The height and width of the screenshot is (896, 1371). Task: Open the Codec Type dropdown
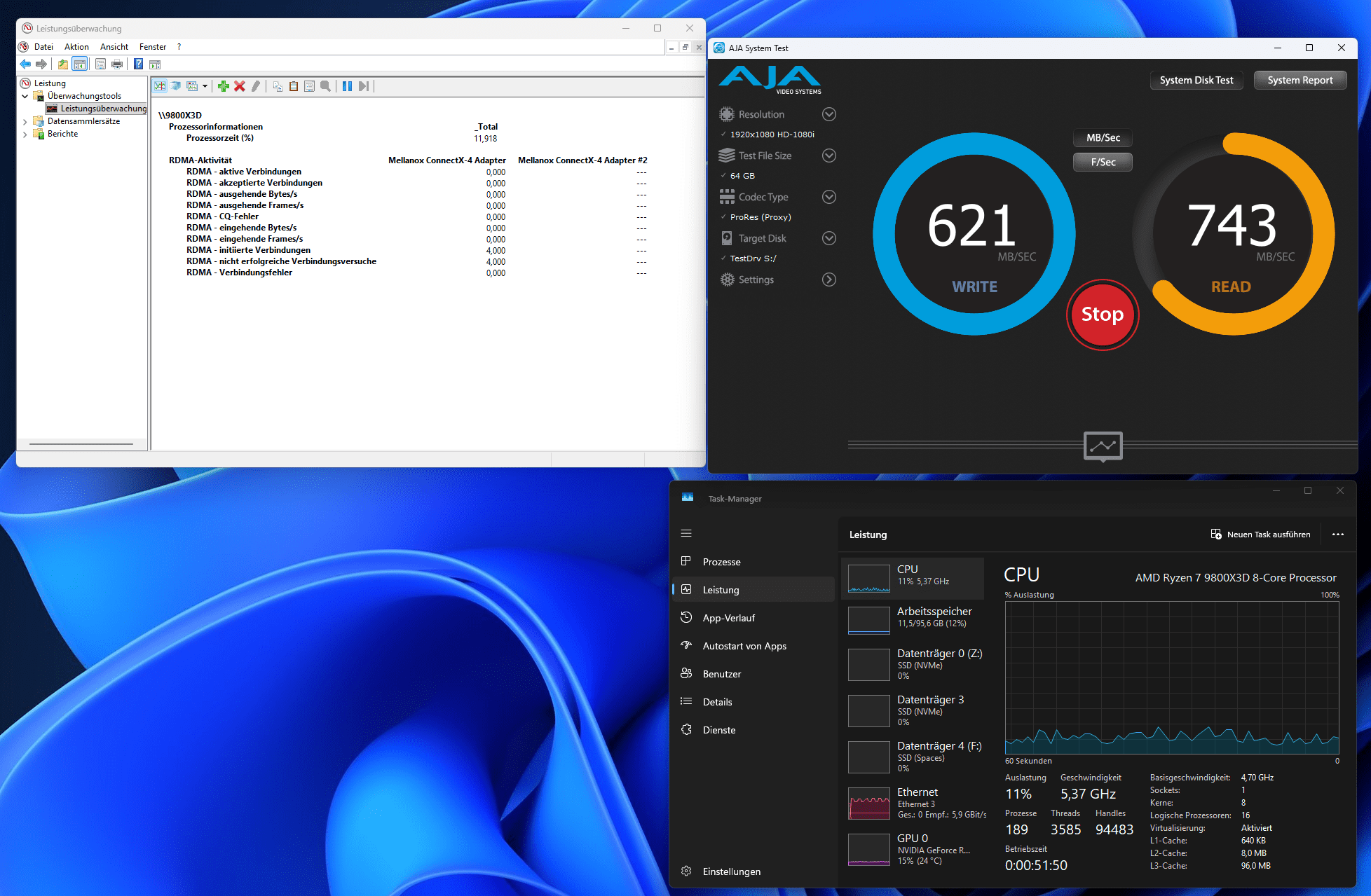point(828,197)
